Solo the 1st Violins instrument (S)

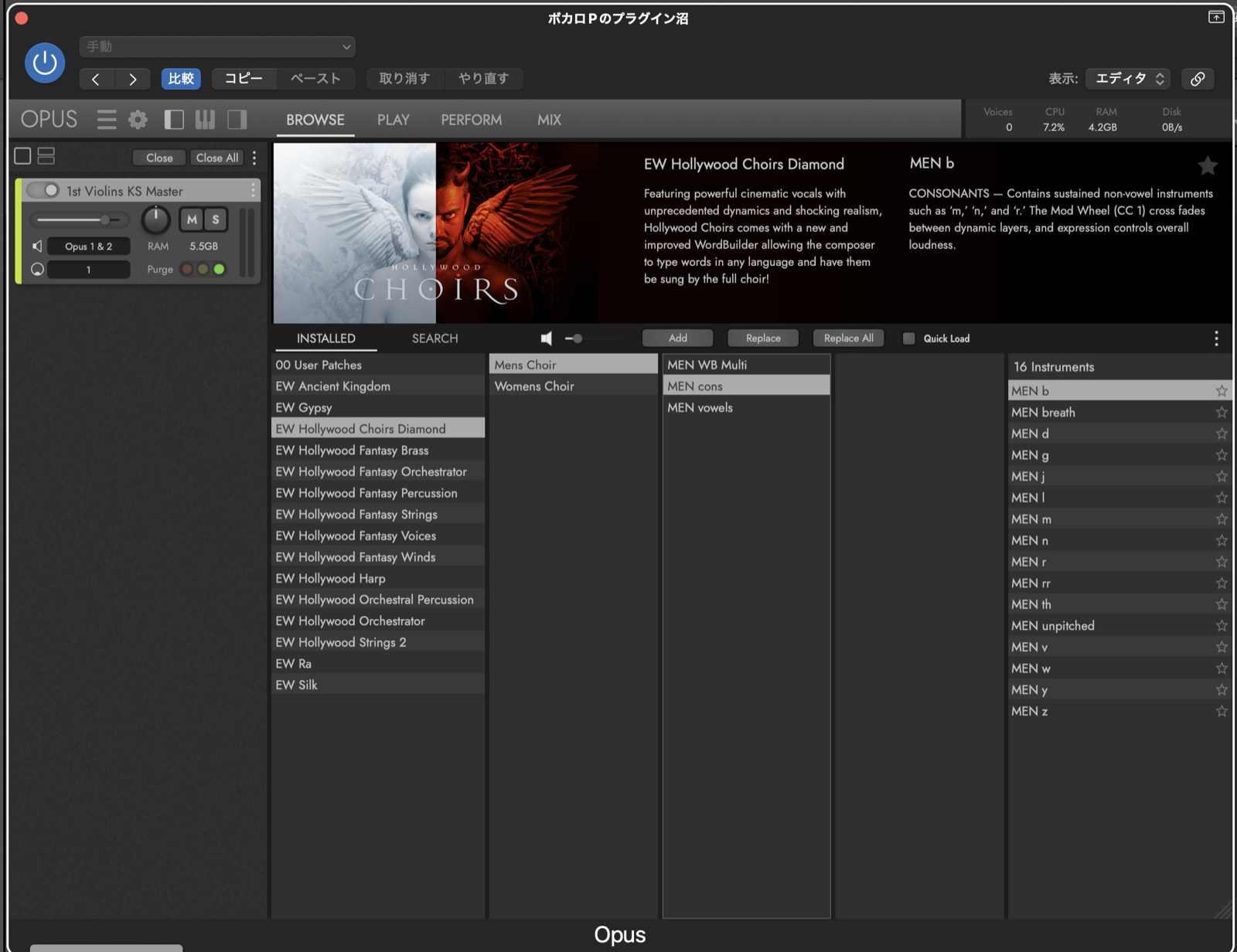(216, 219)
